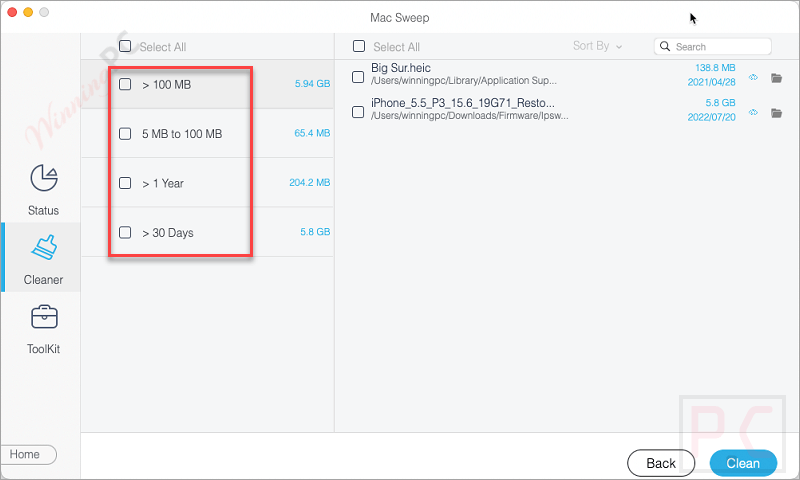Click the search magnifier icon
This screenshot has height=480, width=800.
665,46
